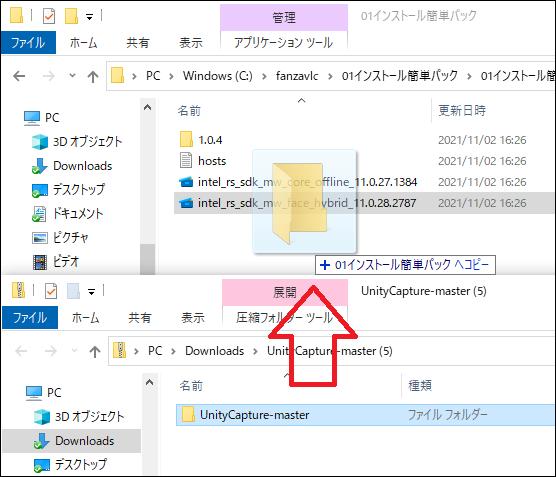Sort by 種類 column header in lower window
The width and height of the screenshot is (556, 477).
coord(420,386)
